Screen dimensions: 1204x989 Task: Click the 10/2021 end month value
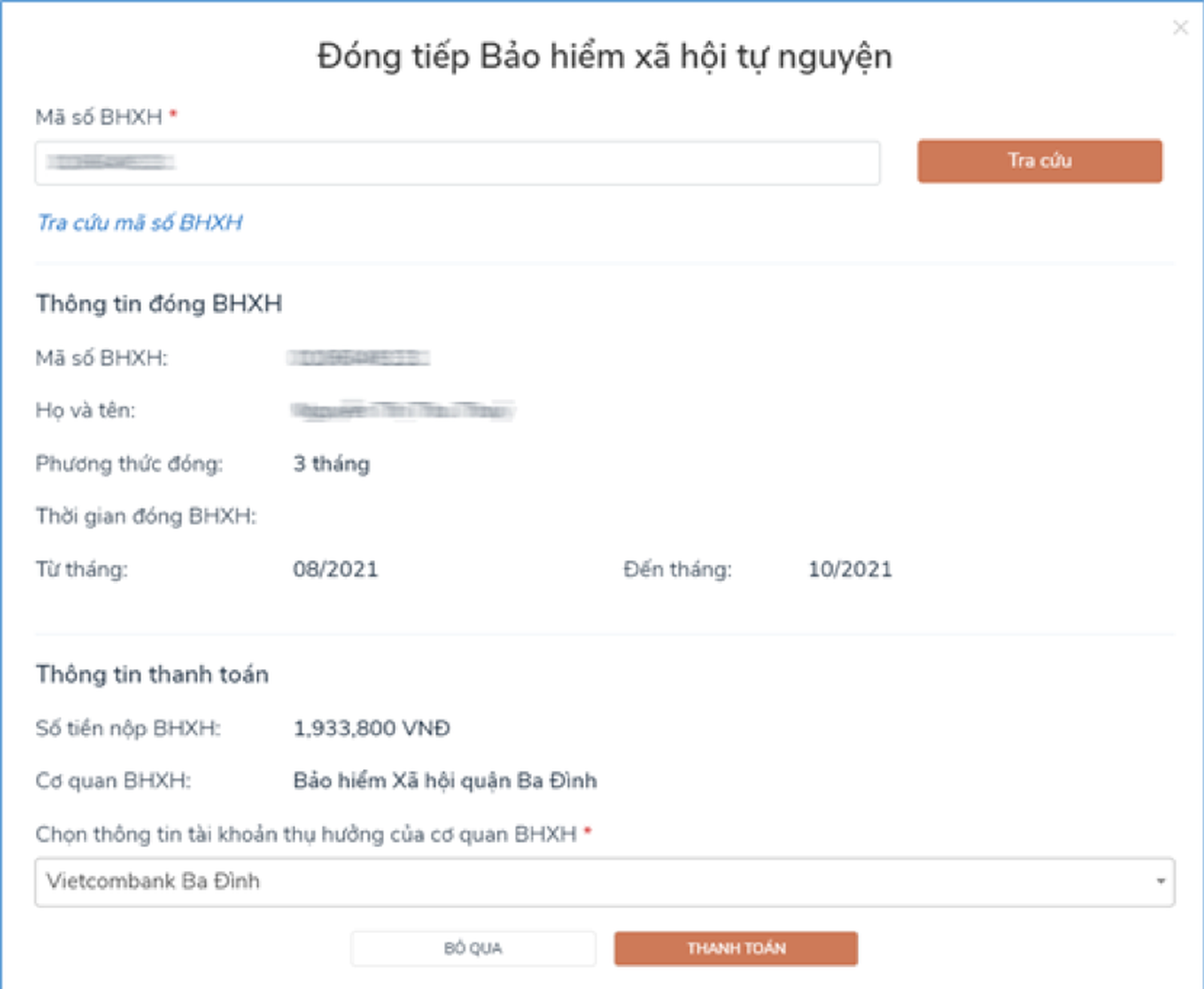pos(850,569)
